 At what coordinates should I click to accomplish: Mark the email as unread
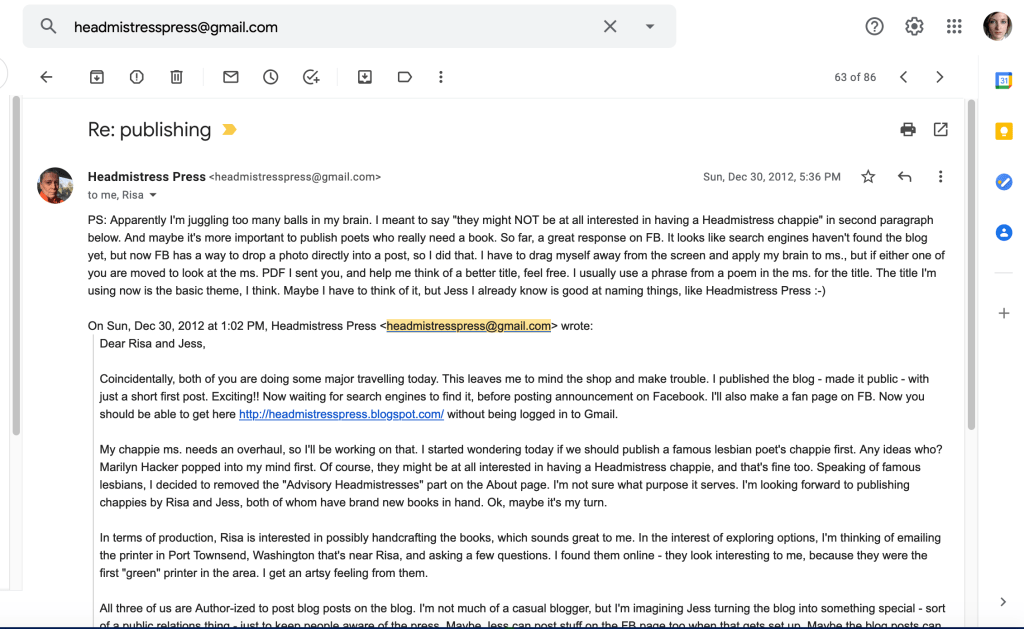231,77
